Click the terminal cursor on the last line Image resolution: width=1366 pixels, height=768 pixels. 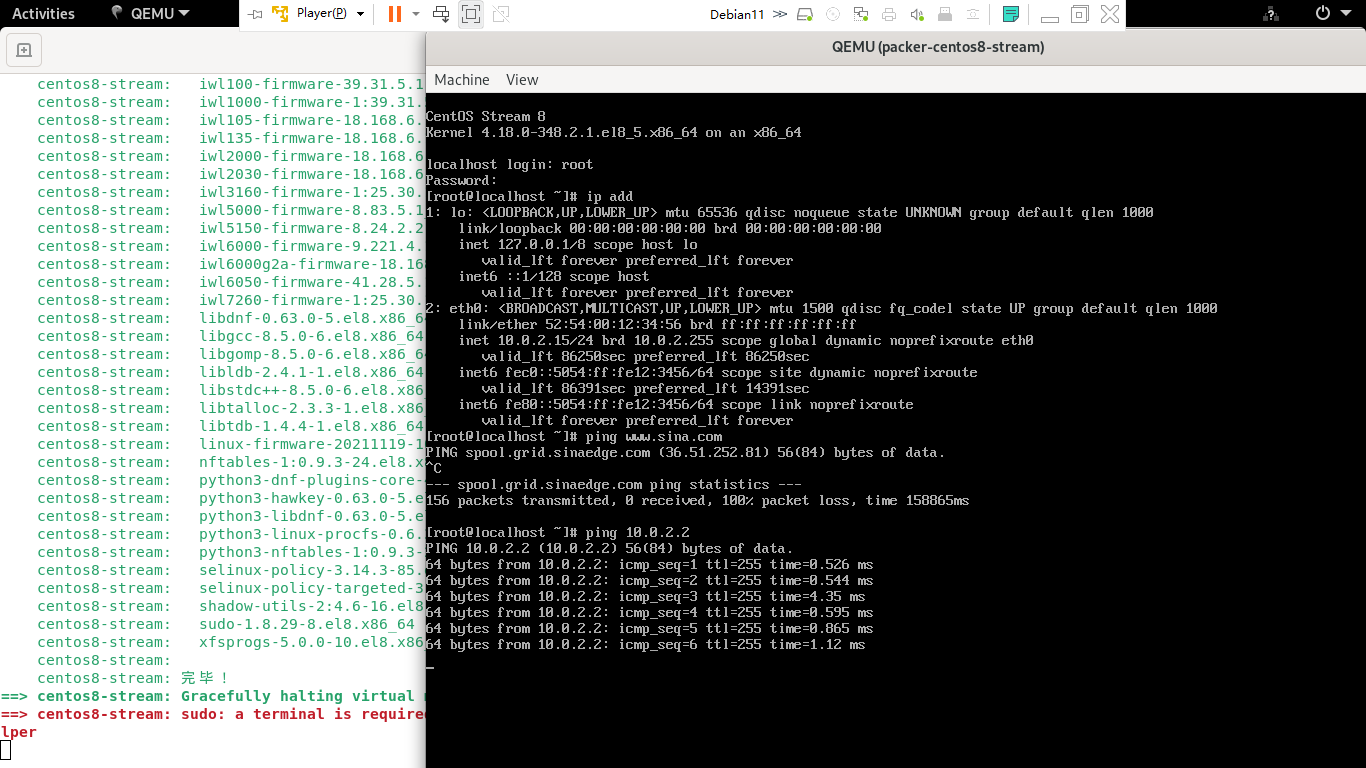pyautogui.click(x=5, y=749)
